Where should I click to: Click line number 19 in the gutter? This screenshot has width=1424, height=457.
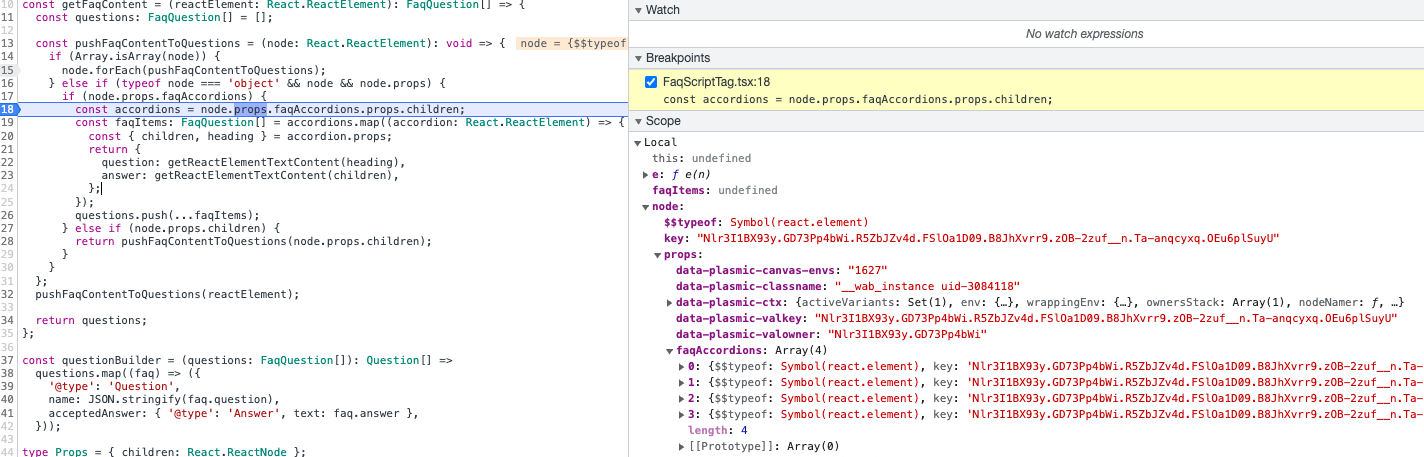(x=8, y=122)
